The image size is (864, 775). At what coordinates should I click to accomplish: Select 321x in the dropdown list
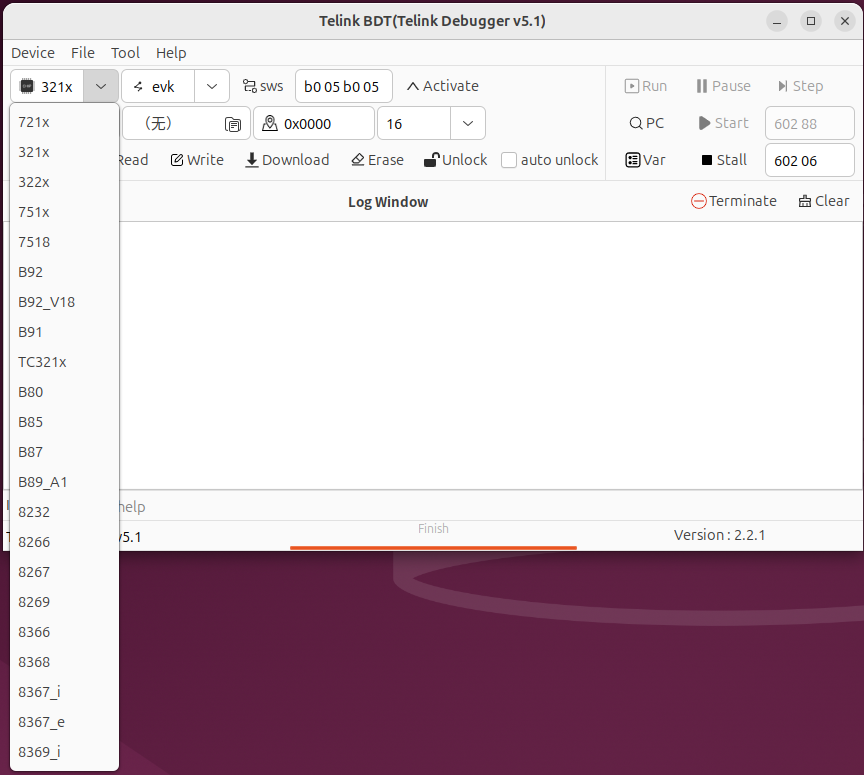click(x=64, y=152)
